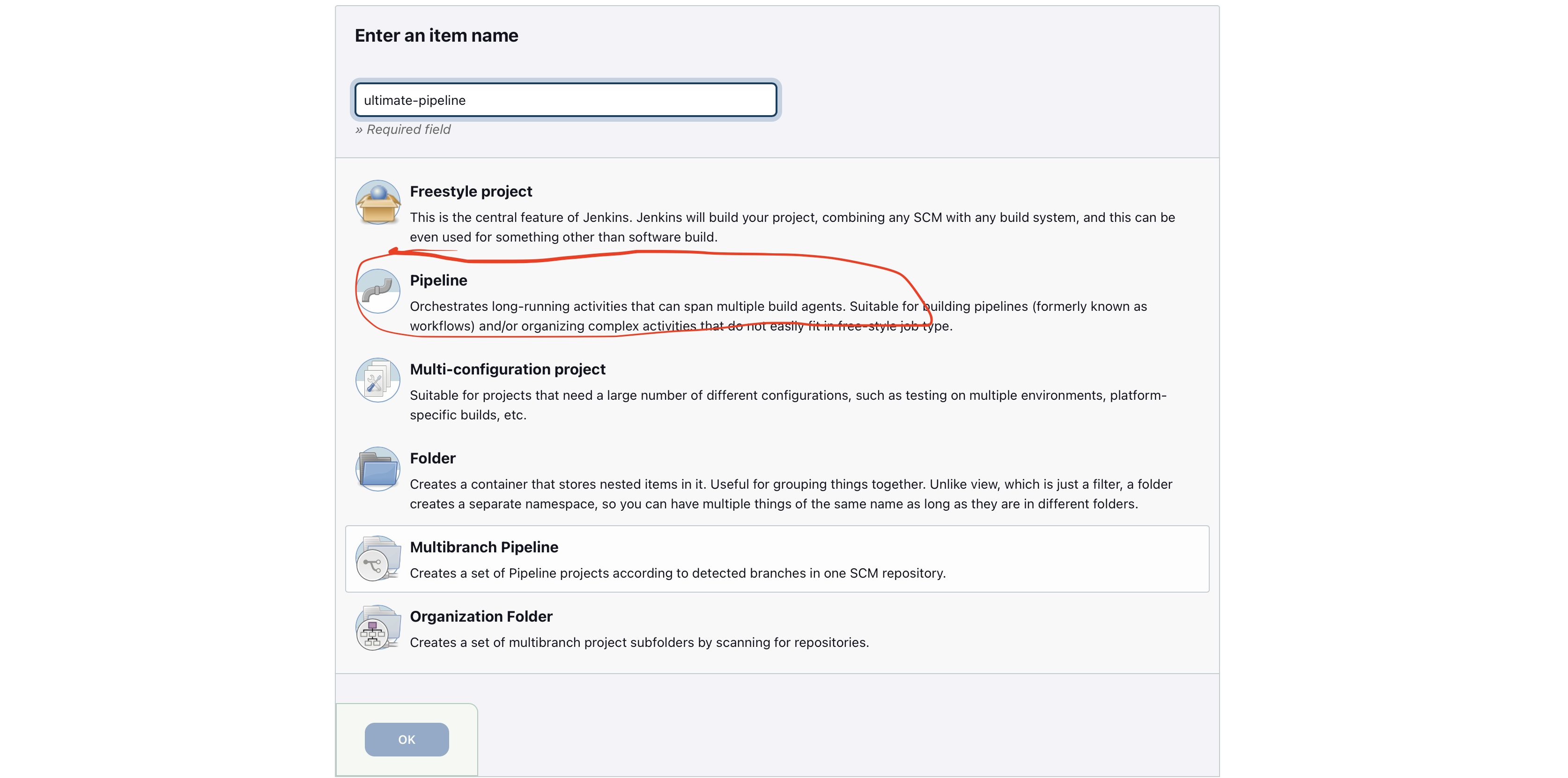Click the Folder description text
This screenshot has height=778, width=1568.
pos(791,493)
